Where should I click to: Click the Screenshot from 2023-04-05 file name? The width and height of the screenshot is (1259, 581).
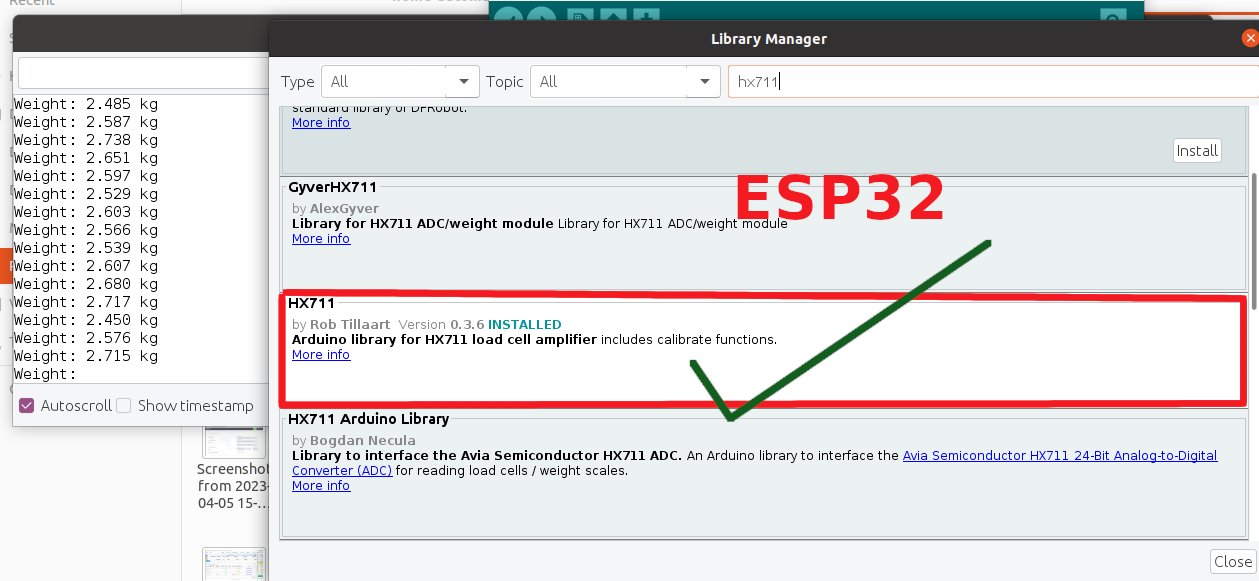[x=233, y=485]
